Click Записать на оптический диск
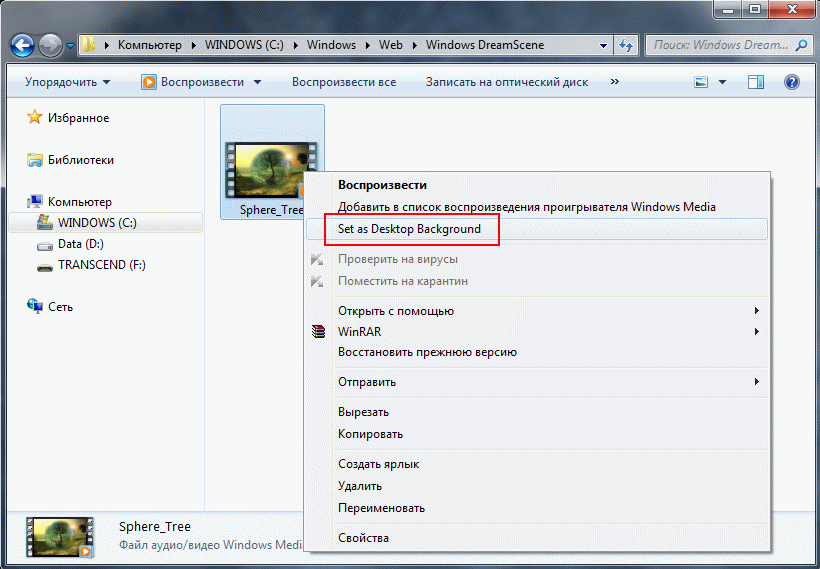The width and height of the screenshot is (820, 569). (x=507, y=82)
